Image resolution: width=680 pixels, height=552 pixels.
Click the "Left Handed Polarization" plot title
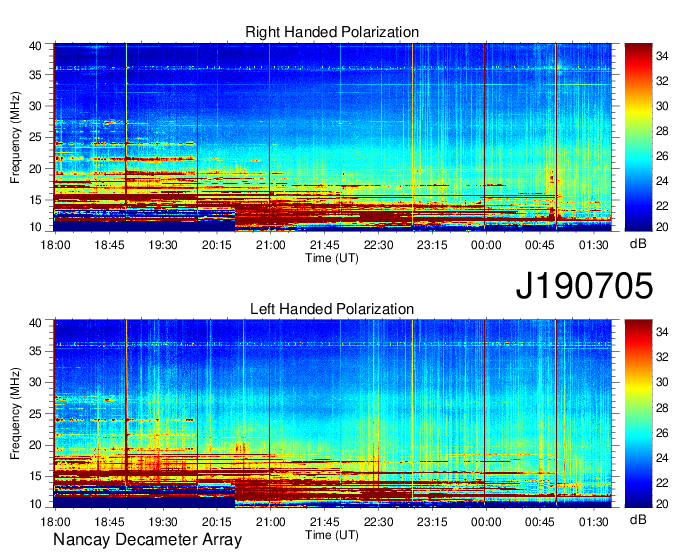pyautogui.click(x=332, y=309)
